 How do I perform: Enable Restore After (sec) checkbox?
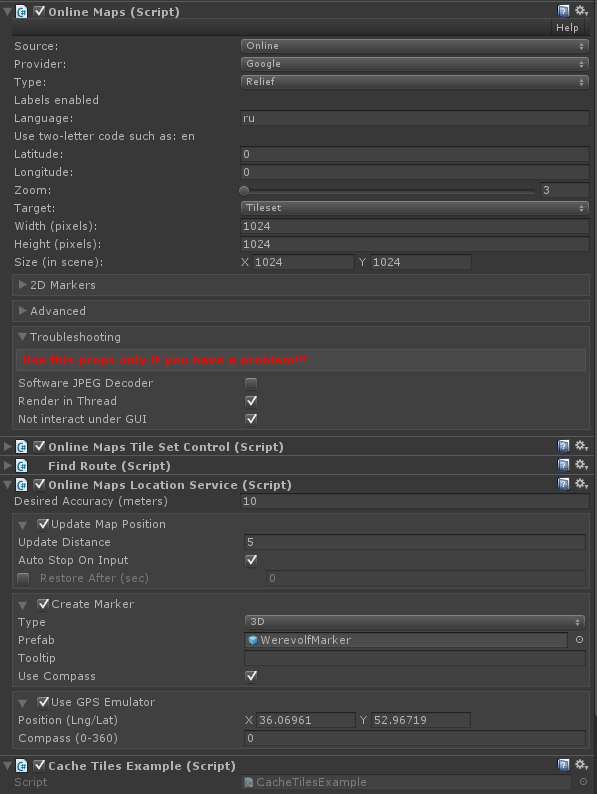(23, 578)
